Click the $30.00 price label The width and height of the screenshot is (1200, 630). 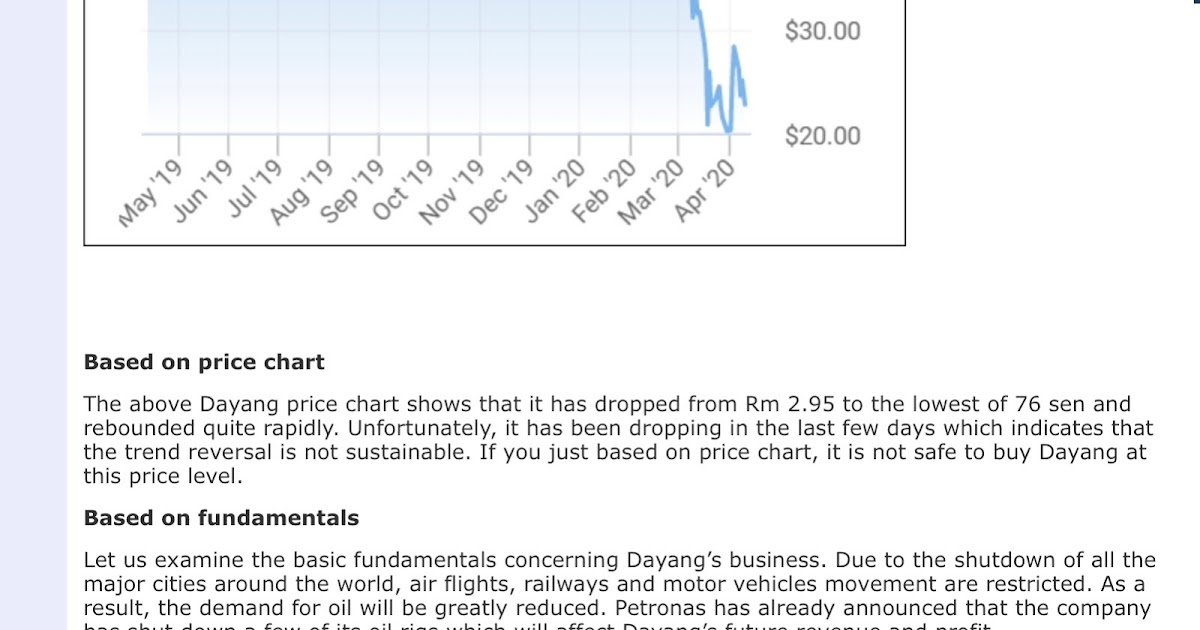pyautogui.click(x=822, y=31)
